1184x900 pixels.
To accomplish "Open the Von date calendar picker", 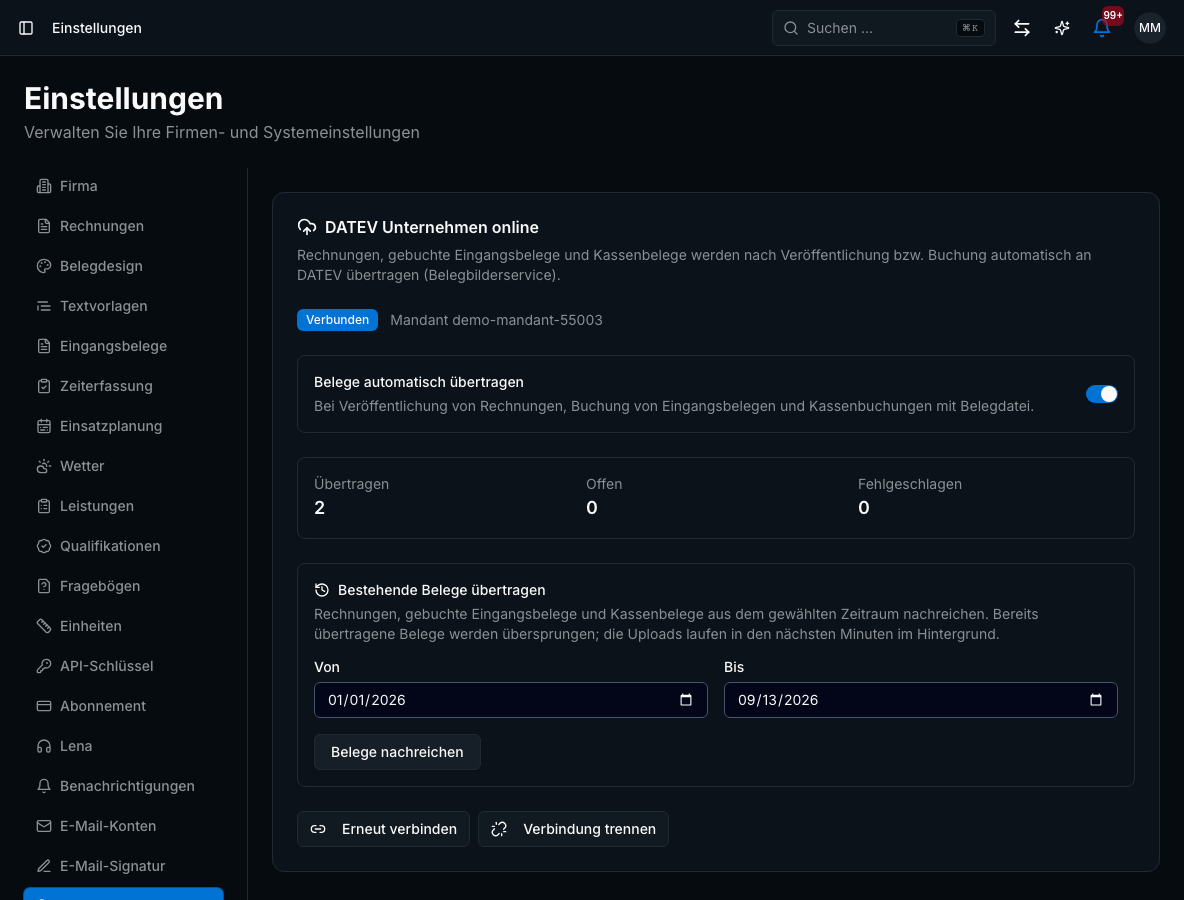I will click(686, 700).
